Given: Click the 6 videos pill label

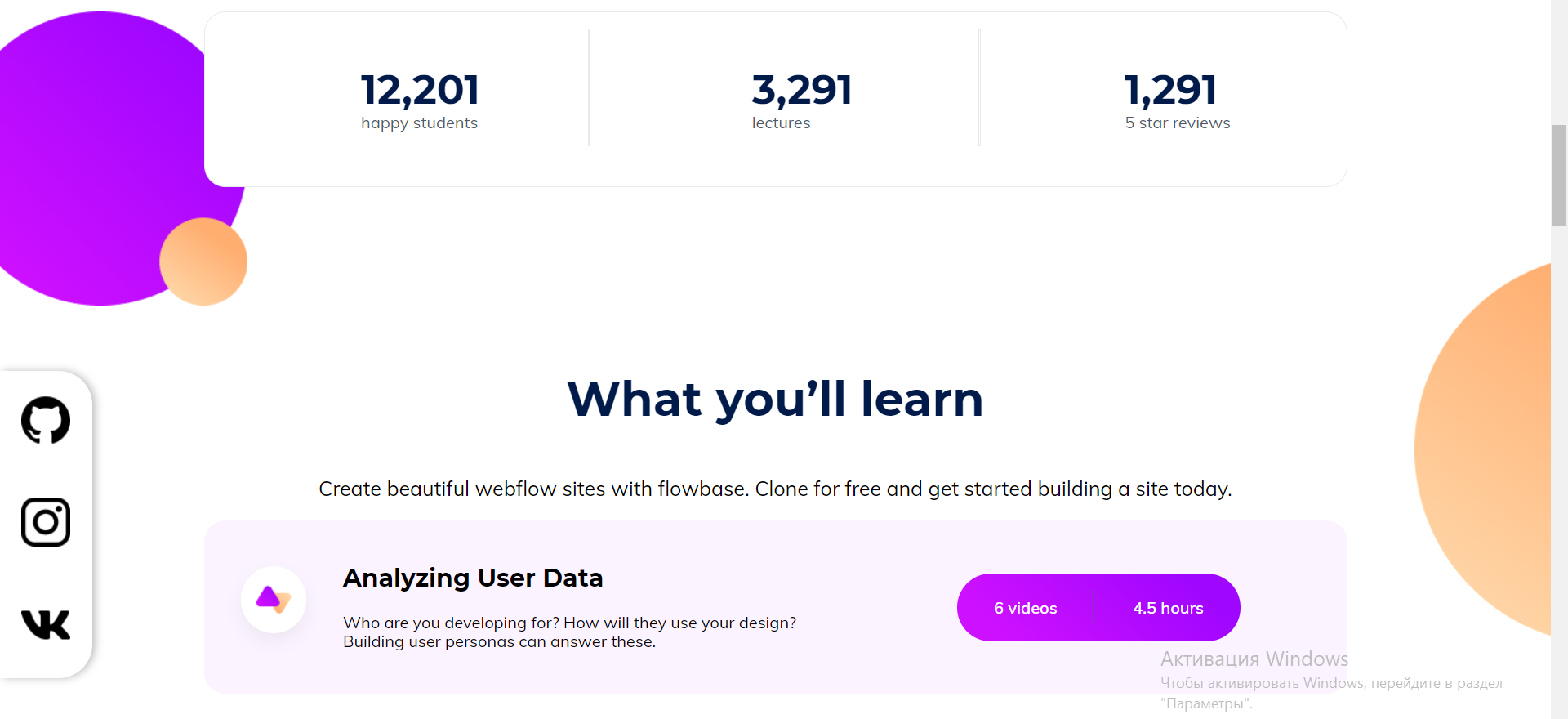Looking at the screenshot, I should point(1026,608).
